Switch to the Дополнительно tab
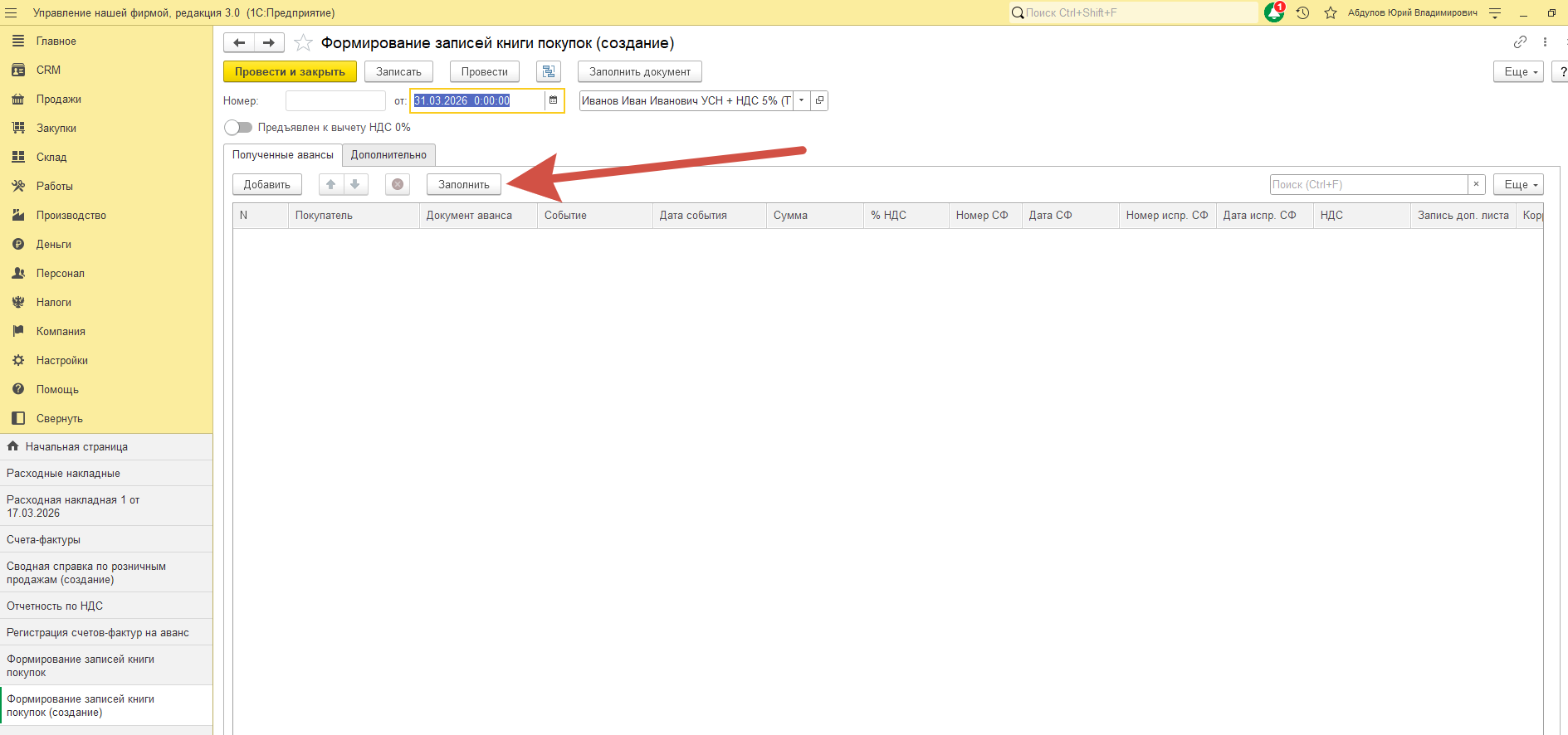The width and height of the screenshot is (1568, 735). tap(388, 155)
